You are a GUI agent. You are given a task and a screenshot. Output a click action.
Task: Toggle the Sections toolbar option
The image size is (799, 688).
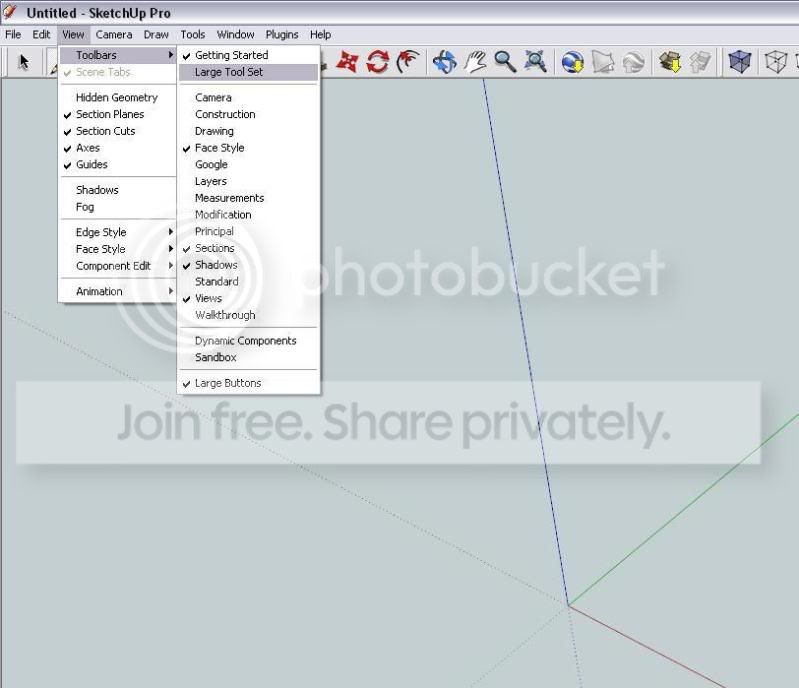tap(249, 248)
